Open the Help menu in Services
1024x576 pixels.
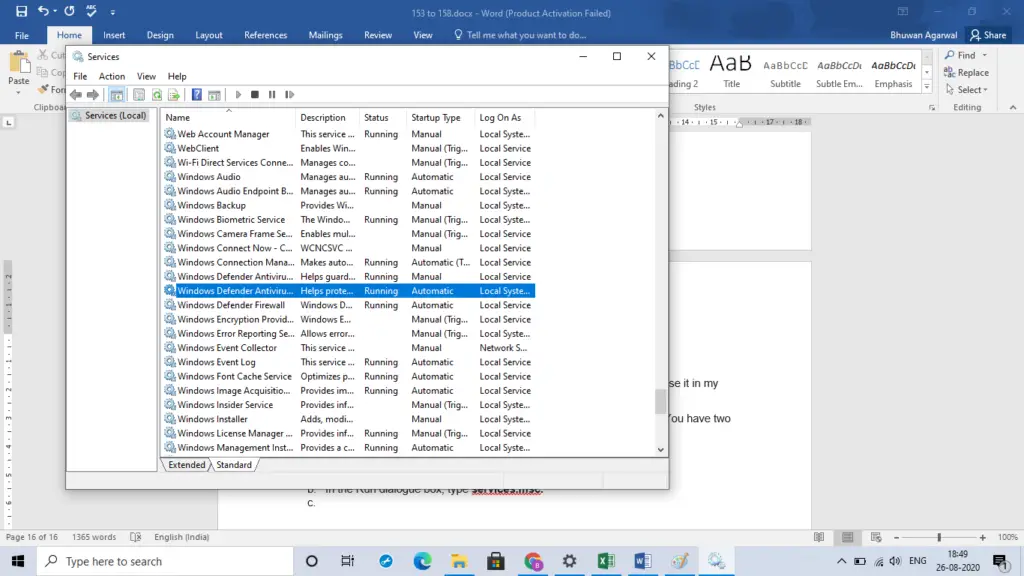[x=177, y=76]
